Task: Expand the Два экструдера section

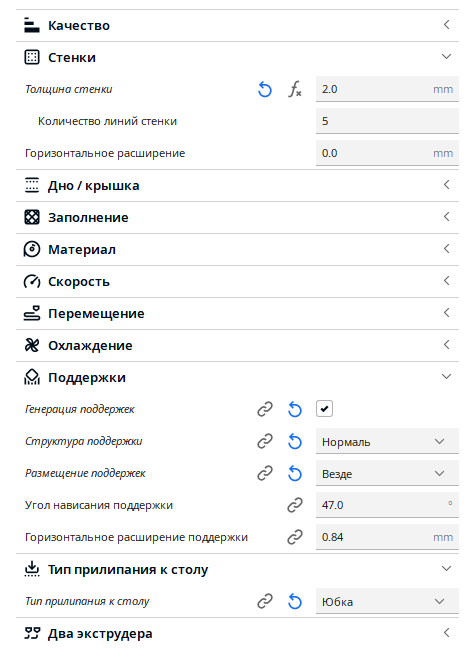Action: (237, 633)
